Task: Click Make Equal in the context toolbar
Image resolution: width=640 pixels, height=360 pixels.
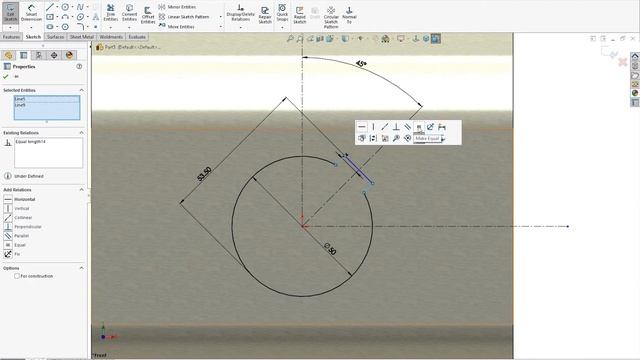Action: [x=419, y=127]
